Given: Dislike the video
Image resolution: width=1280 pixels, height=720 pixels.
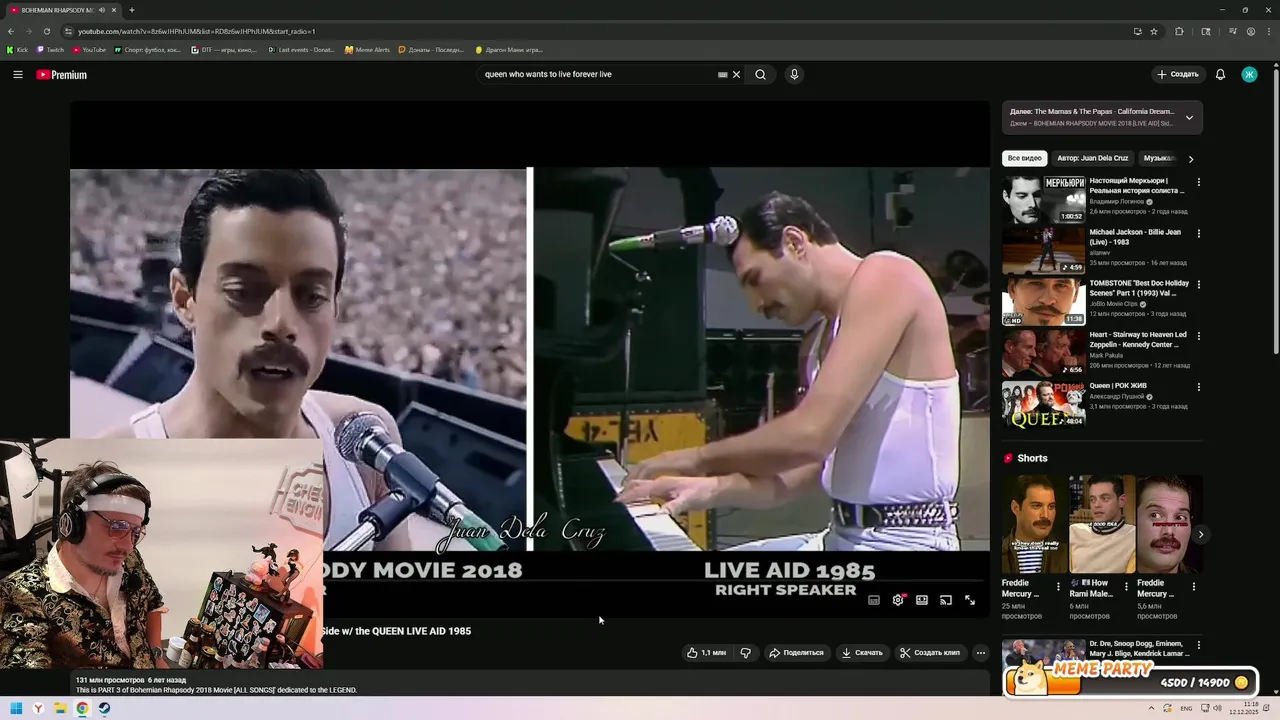Looking at the screenshot, I should click(x=745, y=652).
